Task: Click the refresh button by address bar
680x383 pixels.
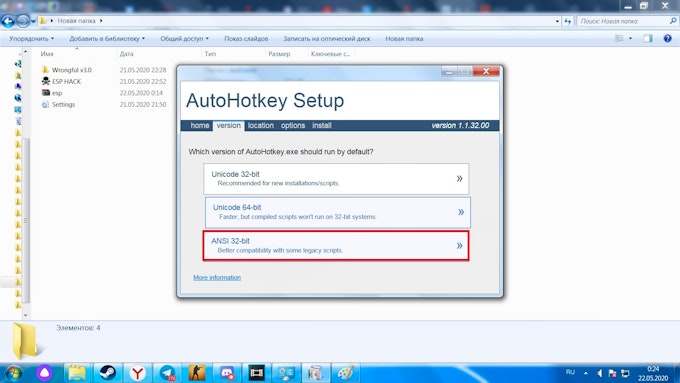Action: click(568, 21)
